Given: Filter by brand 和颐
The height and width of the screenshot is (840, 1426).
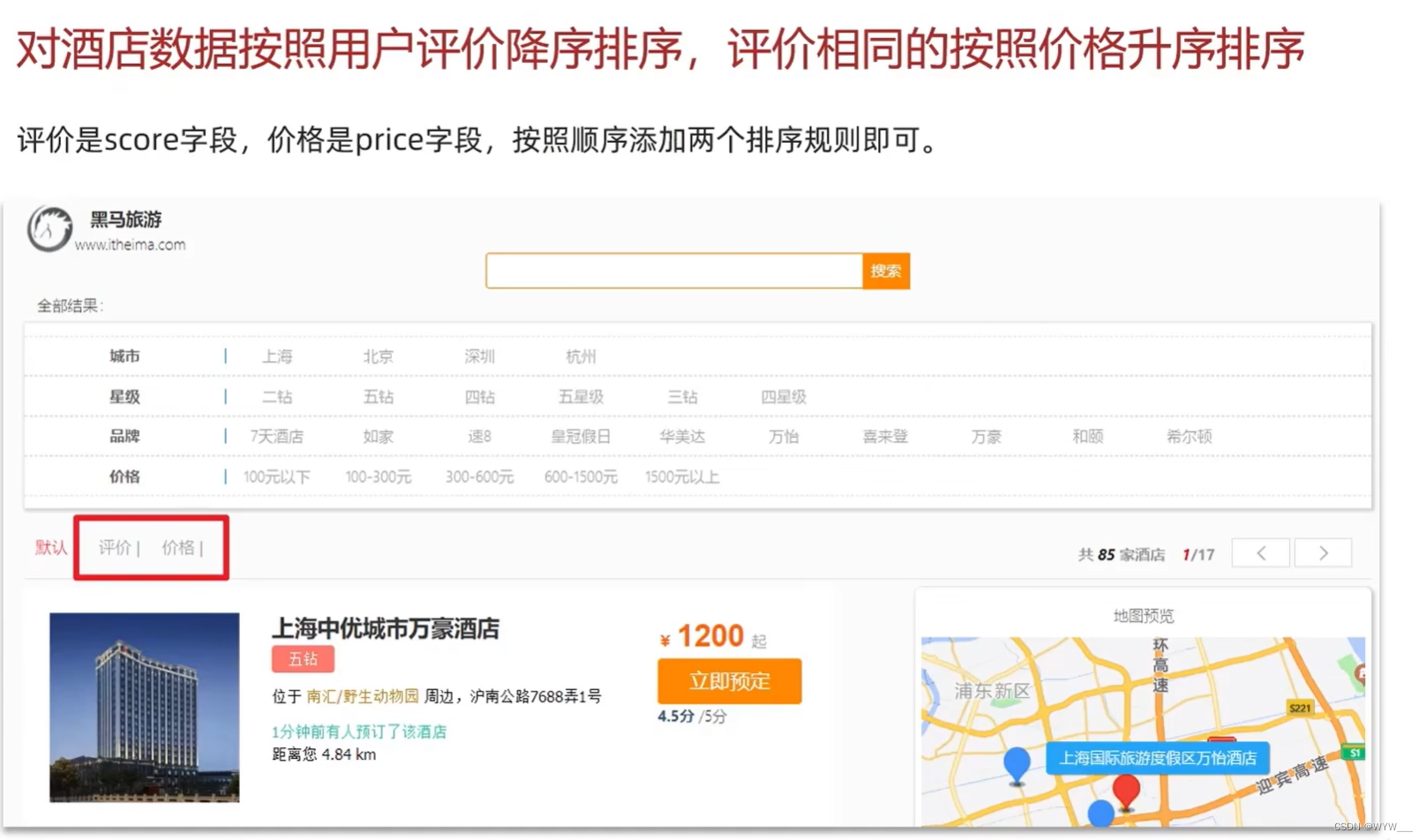Looking at the screenshot, I should [x=1088, y=437].
